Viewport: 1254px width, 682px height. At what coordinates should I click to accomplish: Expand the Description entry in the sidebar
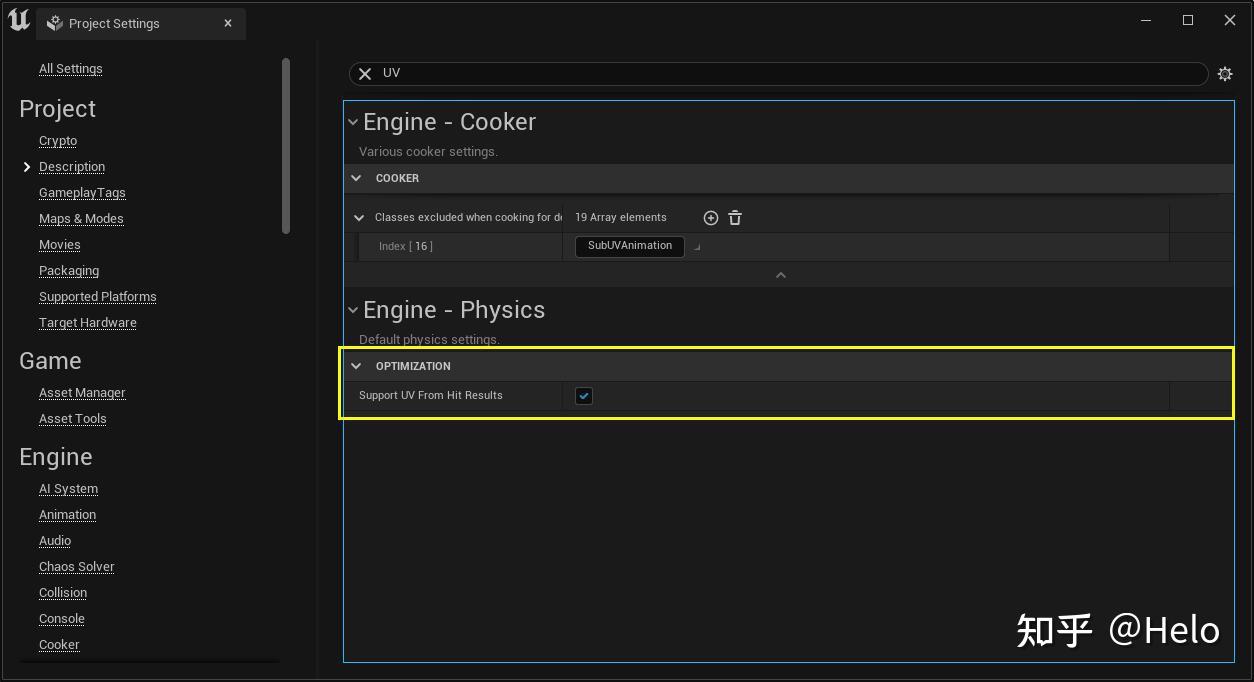(x=27, y=166)
